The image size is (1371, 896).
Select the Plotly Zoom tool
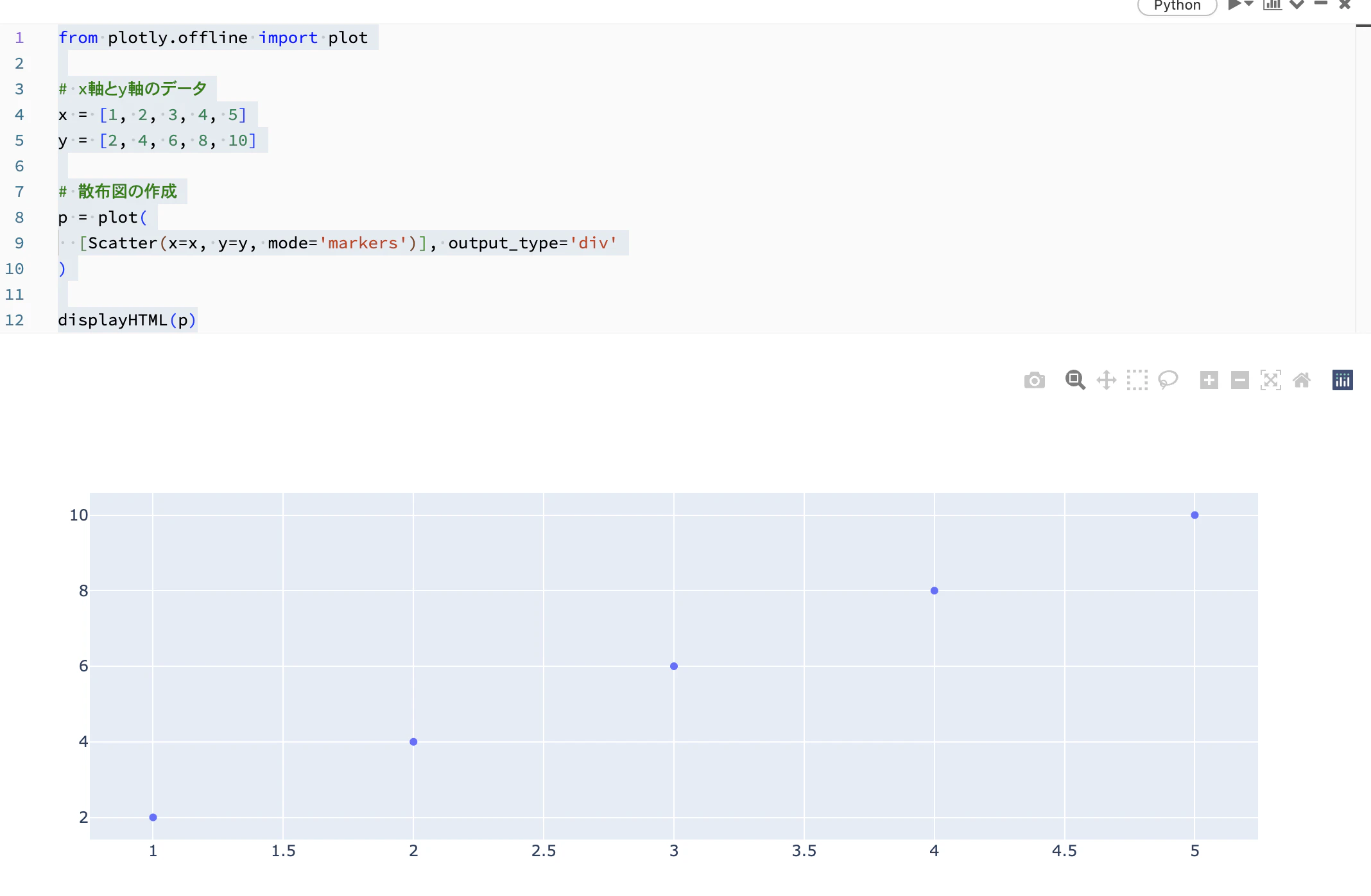[x=1075, y=380]
